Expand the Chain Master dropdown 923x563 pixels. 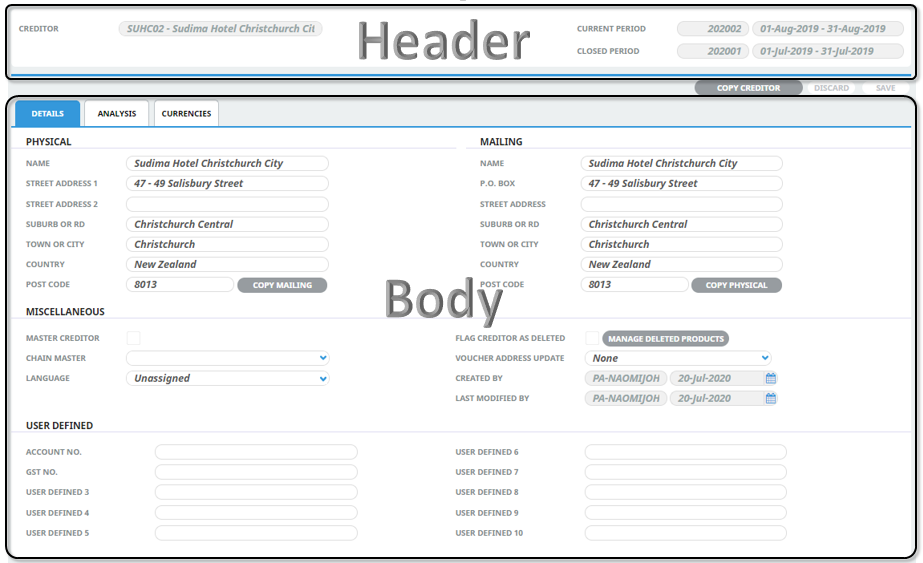[x=323, y=358]
